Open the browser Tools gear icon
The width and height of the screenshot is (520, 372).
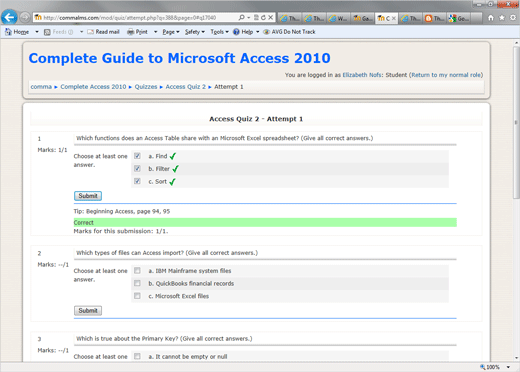pos(513,18)
